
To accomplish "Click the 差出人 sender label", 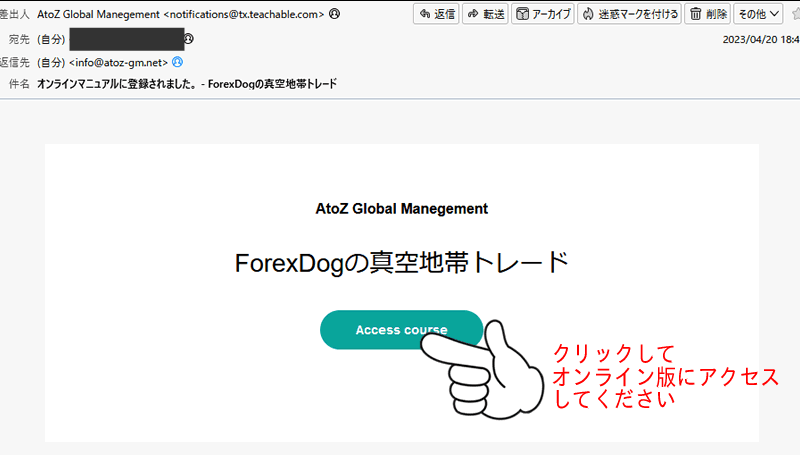I will pos(14,14).
